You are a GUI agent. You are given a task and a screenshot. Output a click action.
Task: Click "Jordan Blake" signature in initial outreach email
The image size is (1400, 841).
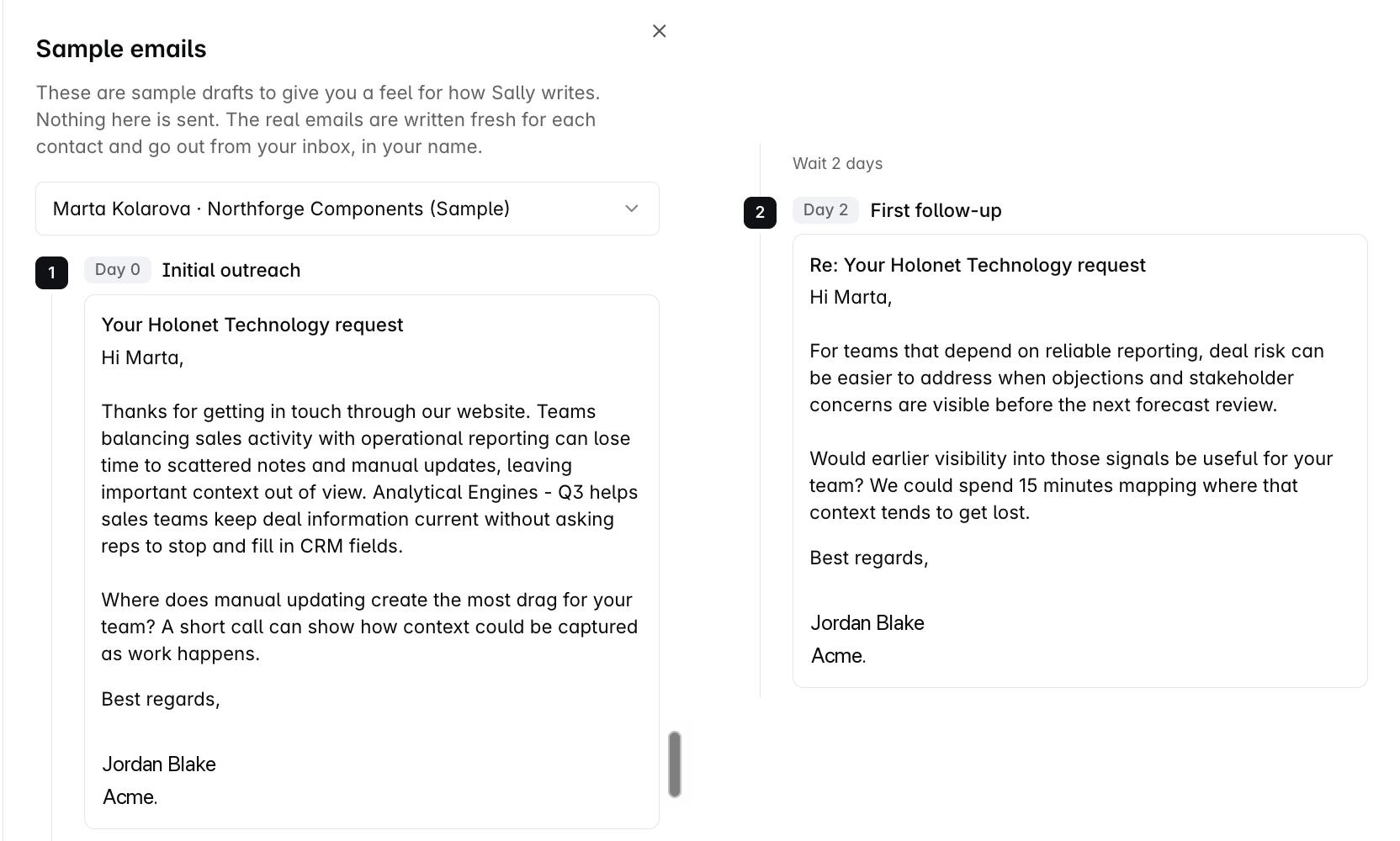click(x=159, y=764)
